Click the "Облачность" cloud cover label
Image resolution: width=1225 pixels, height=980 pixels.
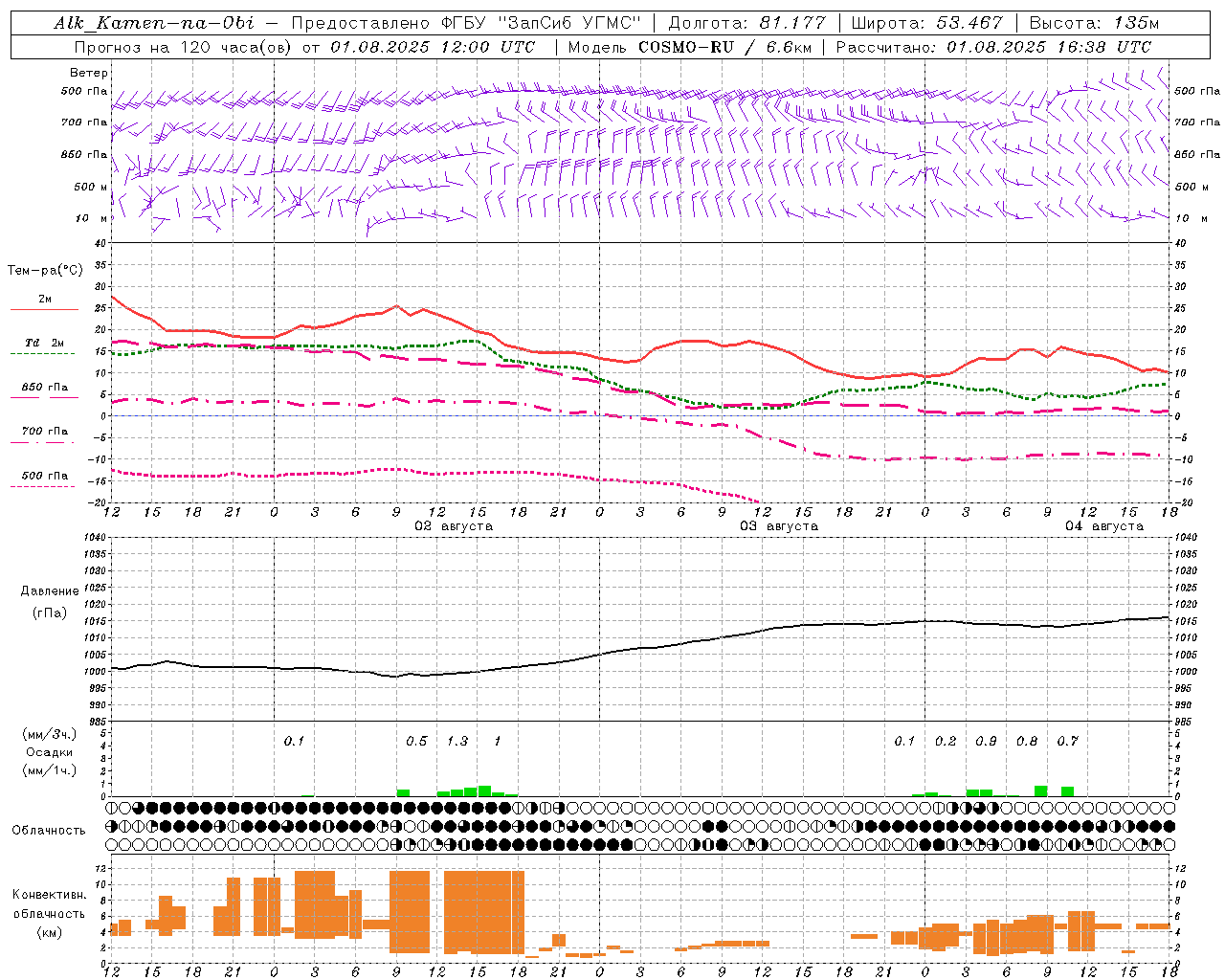click(49, 830)
